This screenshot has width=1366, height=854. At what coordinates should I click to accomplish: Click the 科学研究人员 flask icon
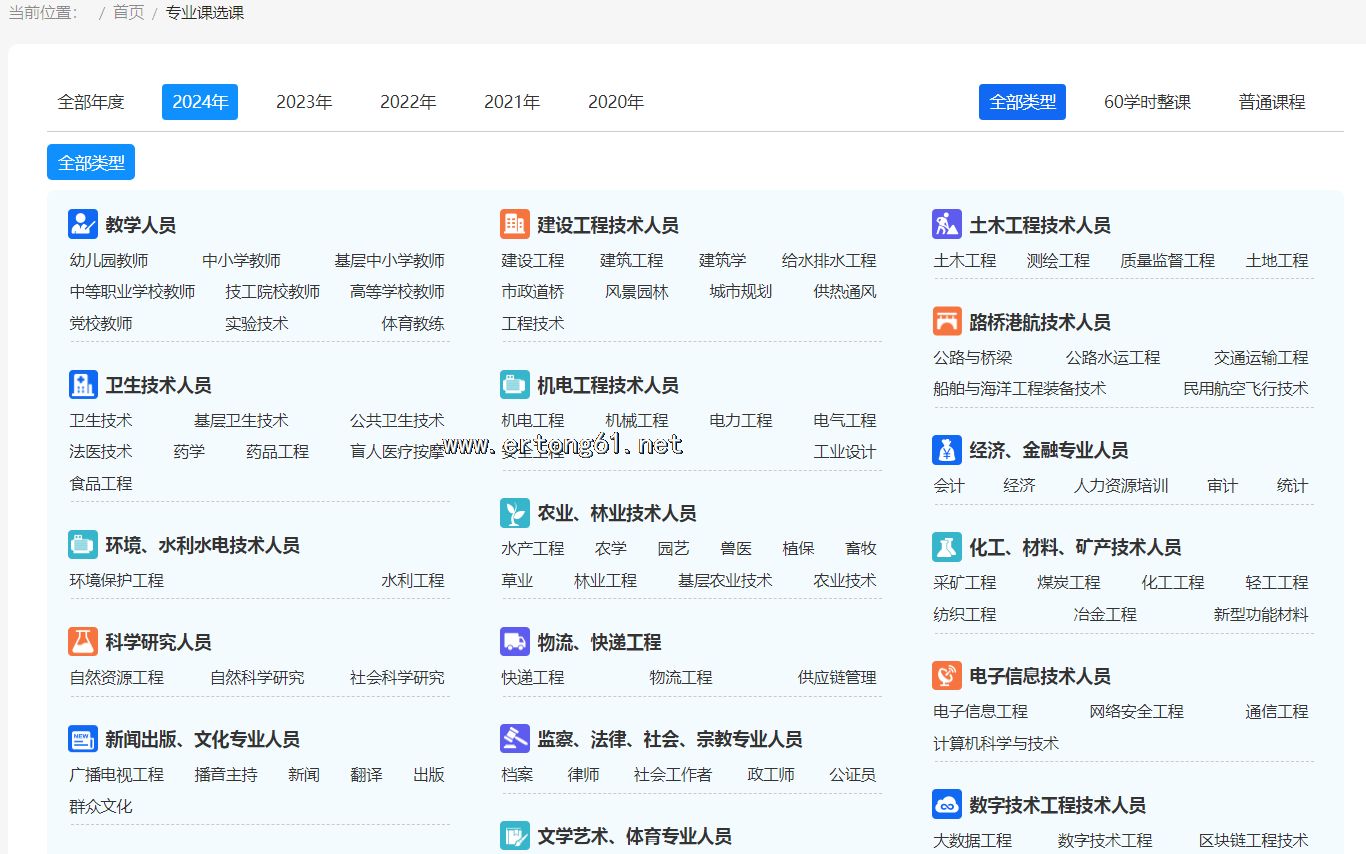pyautogui.click(x=83, y=641)
